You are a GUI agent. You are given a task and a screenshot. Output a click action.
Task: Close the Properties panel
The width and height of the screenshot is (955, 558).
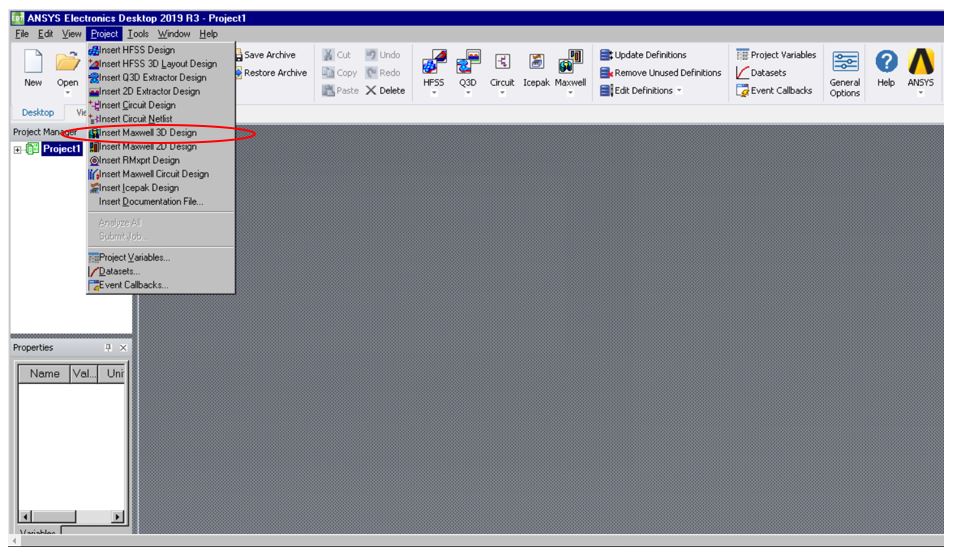tap(123, 347)
